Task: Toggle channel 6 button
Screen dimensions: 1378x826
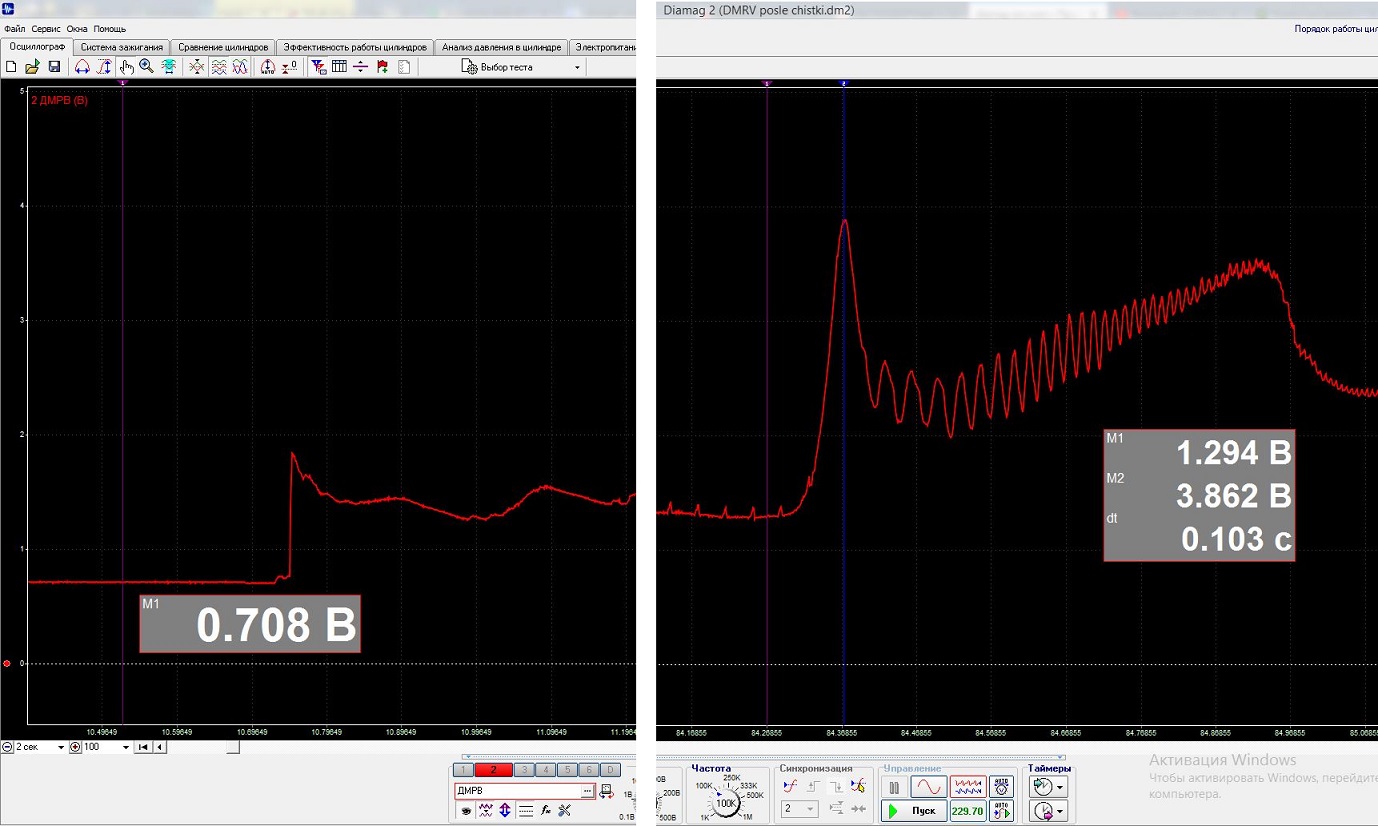Action: point(589,770)
